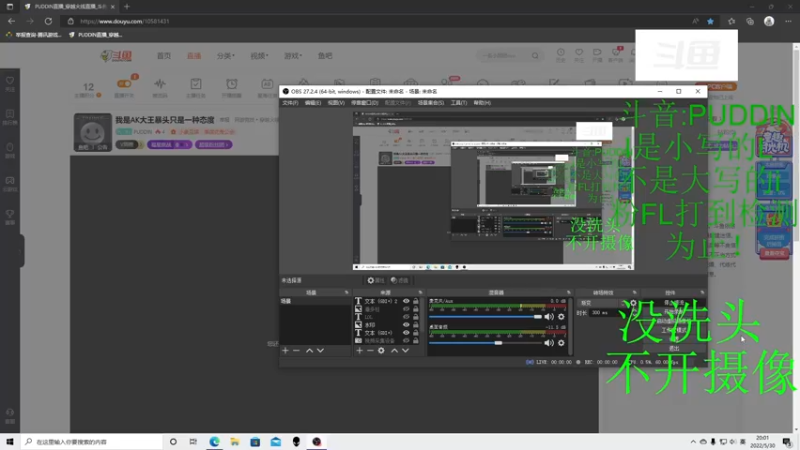This screenshot has height=450, width=800.
Task: Open 桌面音频 audio settings gear
Action: pyautogui.click(x=561, y=343)
